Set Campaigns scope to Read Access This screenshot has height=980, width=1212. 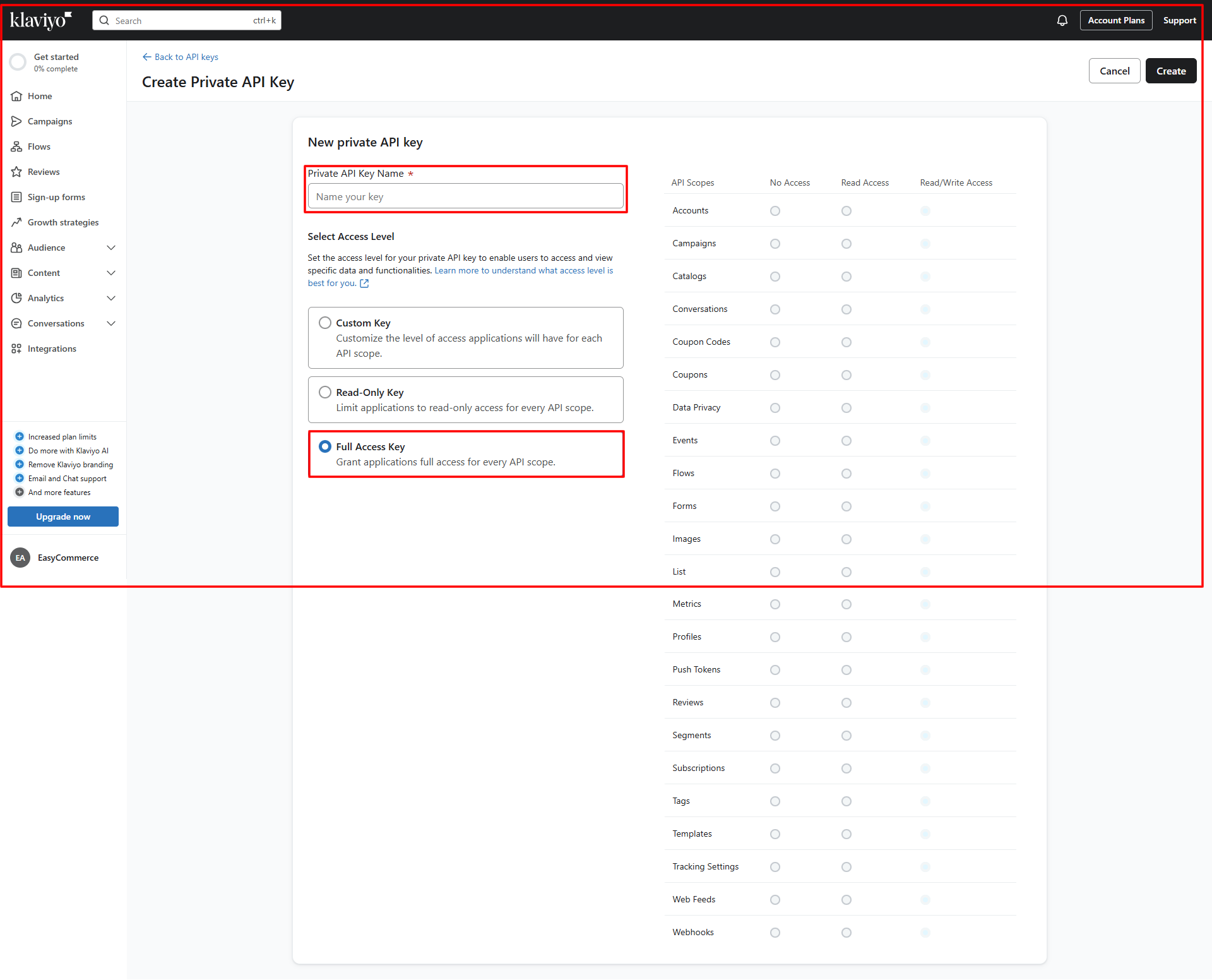click(847, 244)
